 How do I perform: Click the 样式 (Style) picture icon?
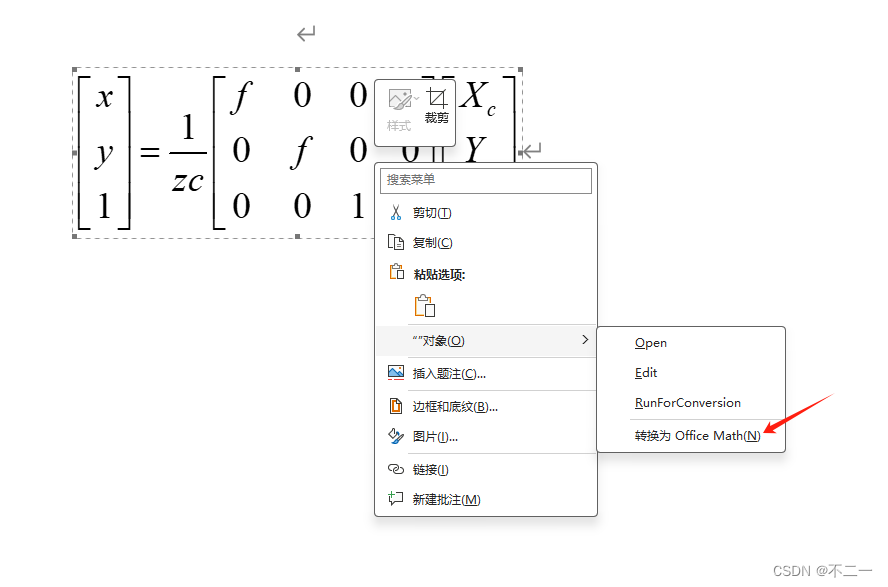pyautogui.click(x=400, y=97)
